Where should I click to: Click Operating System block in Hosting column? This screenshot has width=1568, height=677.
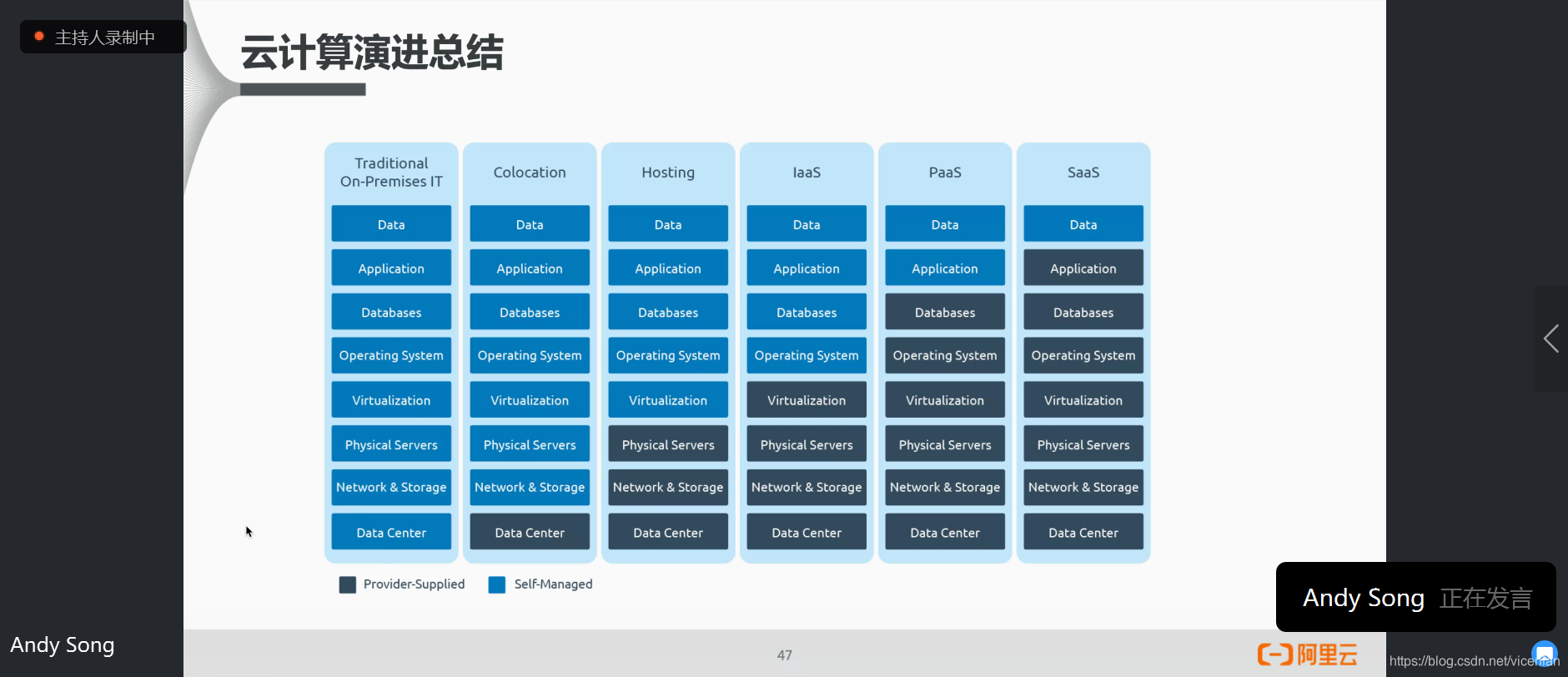[x=668, y=356]
